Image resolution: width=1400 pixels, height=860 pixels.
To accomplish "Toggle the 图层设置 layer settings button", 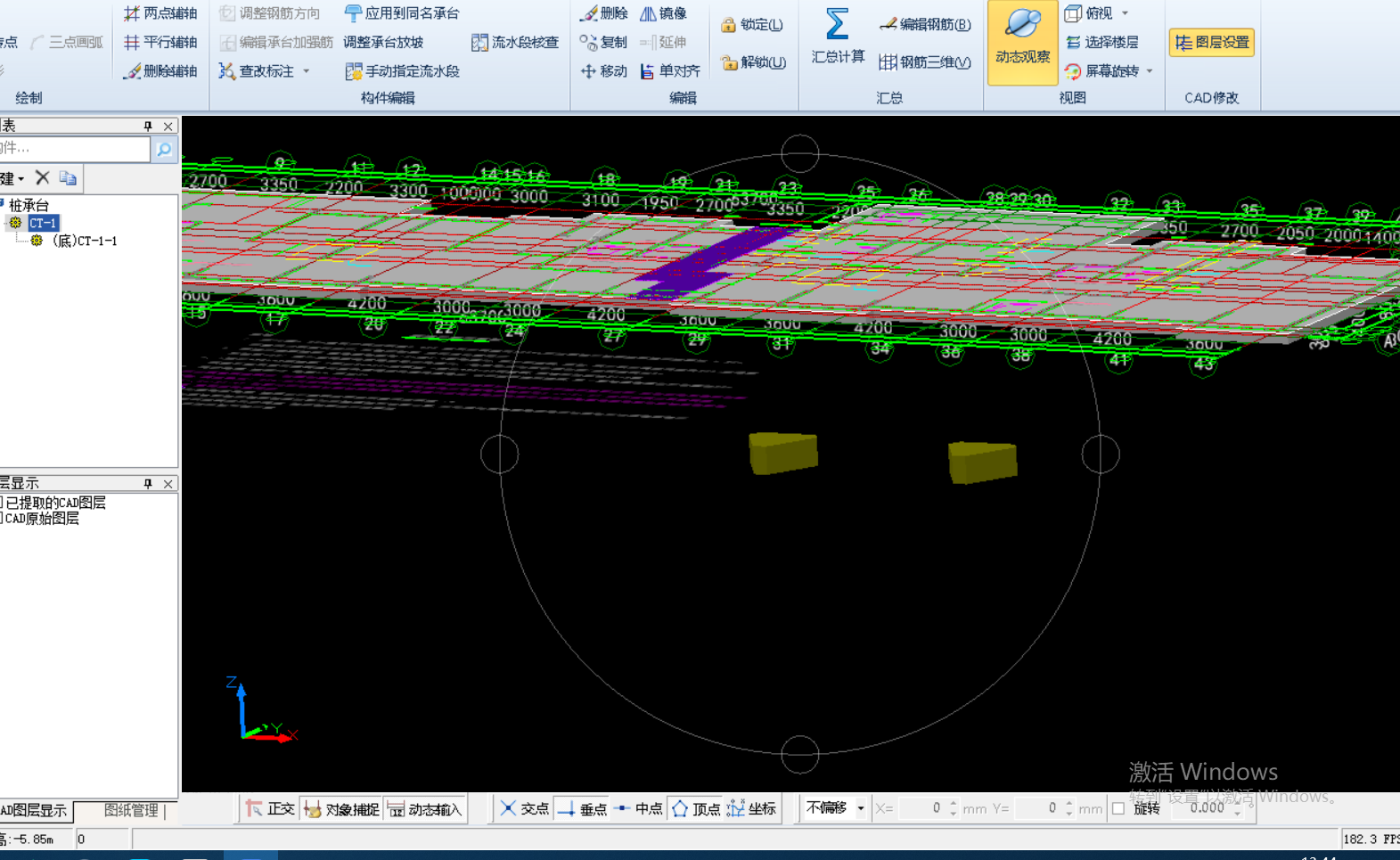I will click(x=1212, y=42).
